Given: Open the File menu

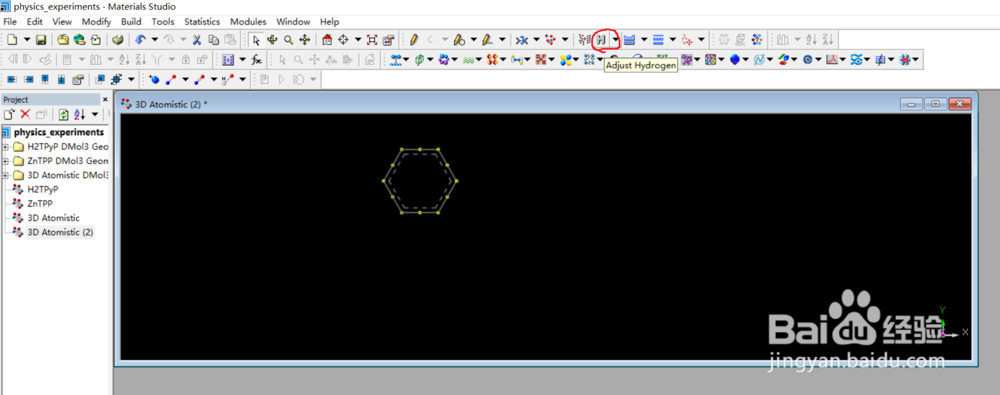Looking at the screenshot, I should point(10,22).
